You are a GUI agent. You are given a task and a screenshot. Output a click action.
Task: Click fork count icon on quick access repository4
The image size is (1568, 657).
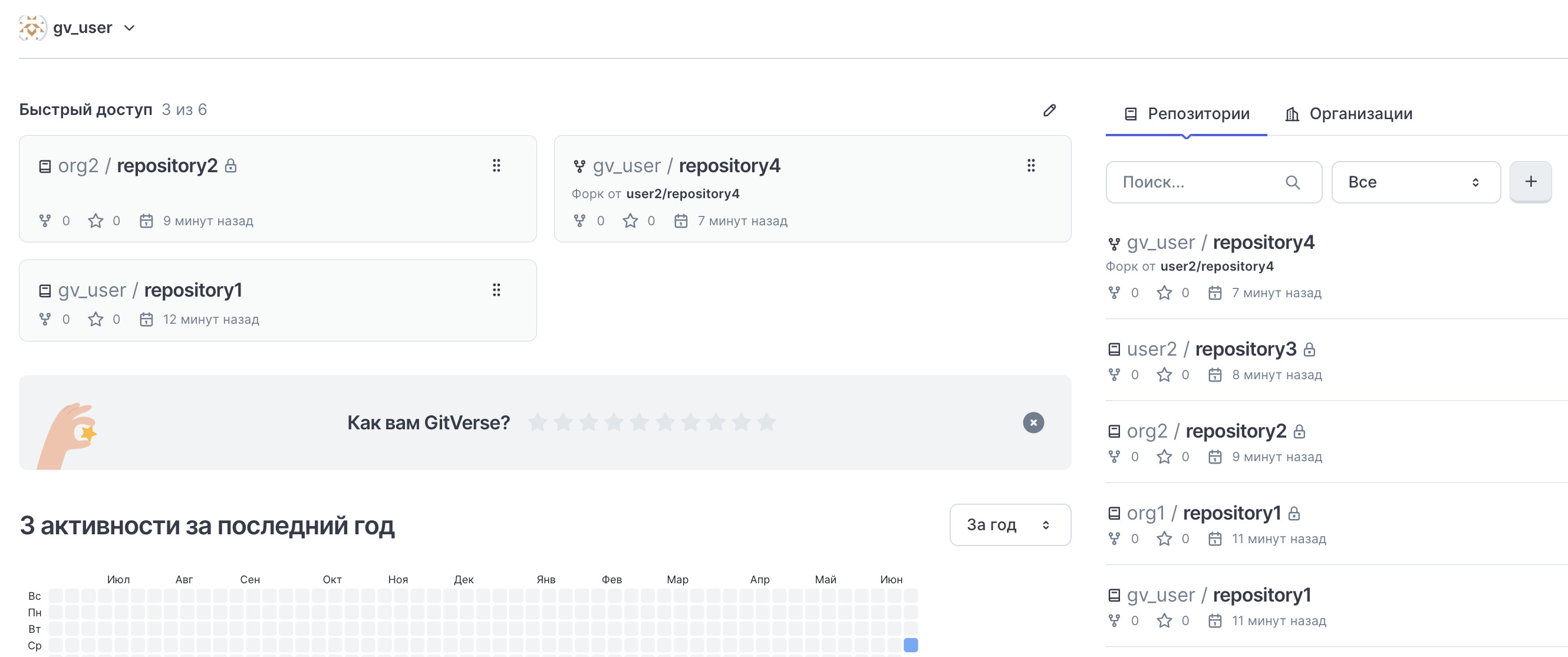click(x=579, y=221)
